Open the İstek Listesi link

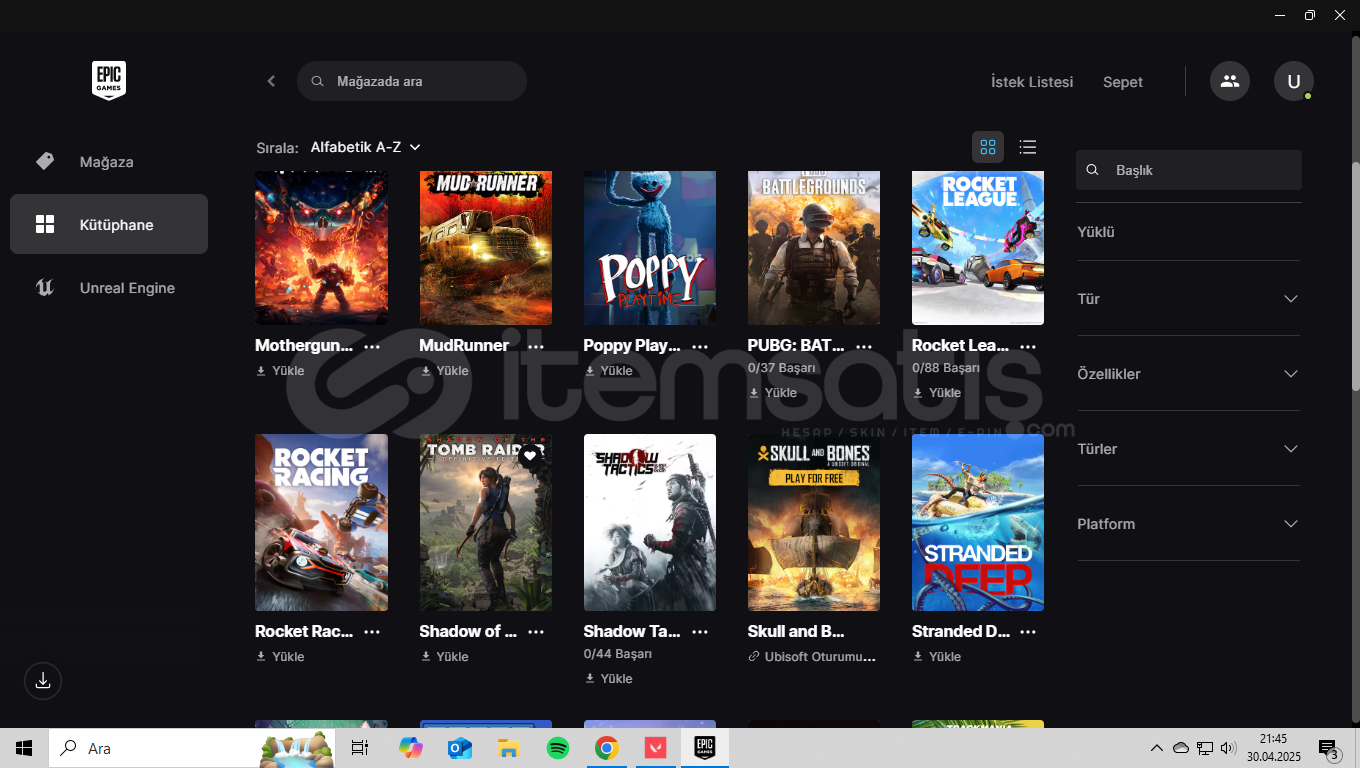pos(1031,82)
